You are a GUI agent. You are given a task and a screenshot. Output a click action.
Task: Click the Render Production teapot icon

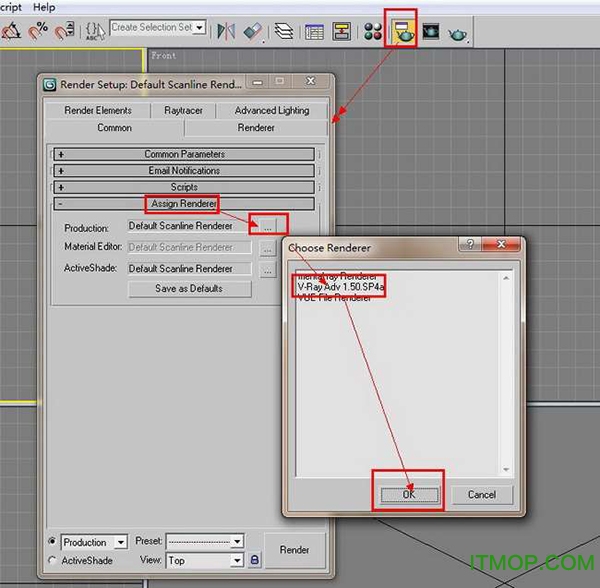(457, 34)
